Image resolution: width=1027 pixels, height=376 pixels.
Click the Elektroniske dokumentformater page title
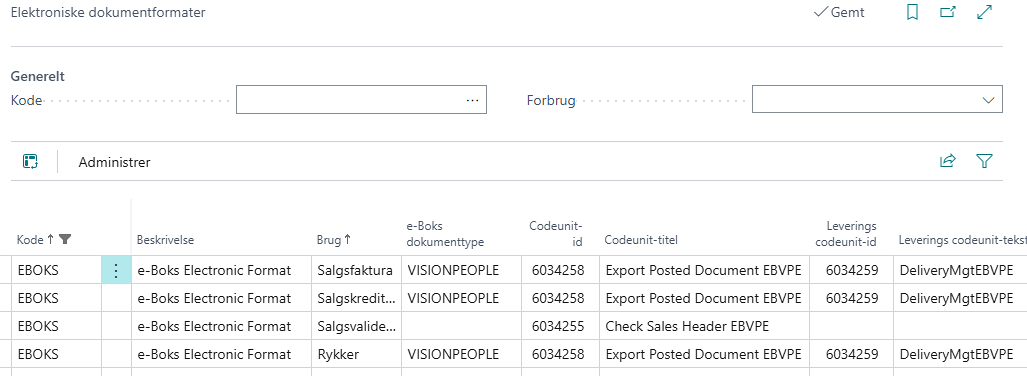point(108,12)
